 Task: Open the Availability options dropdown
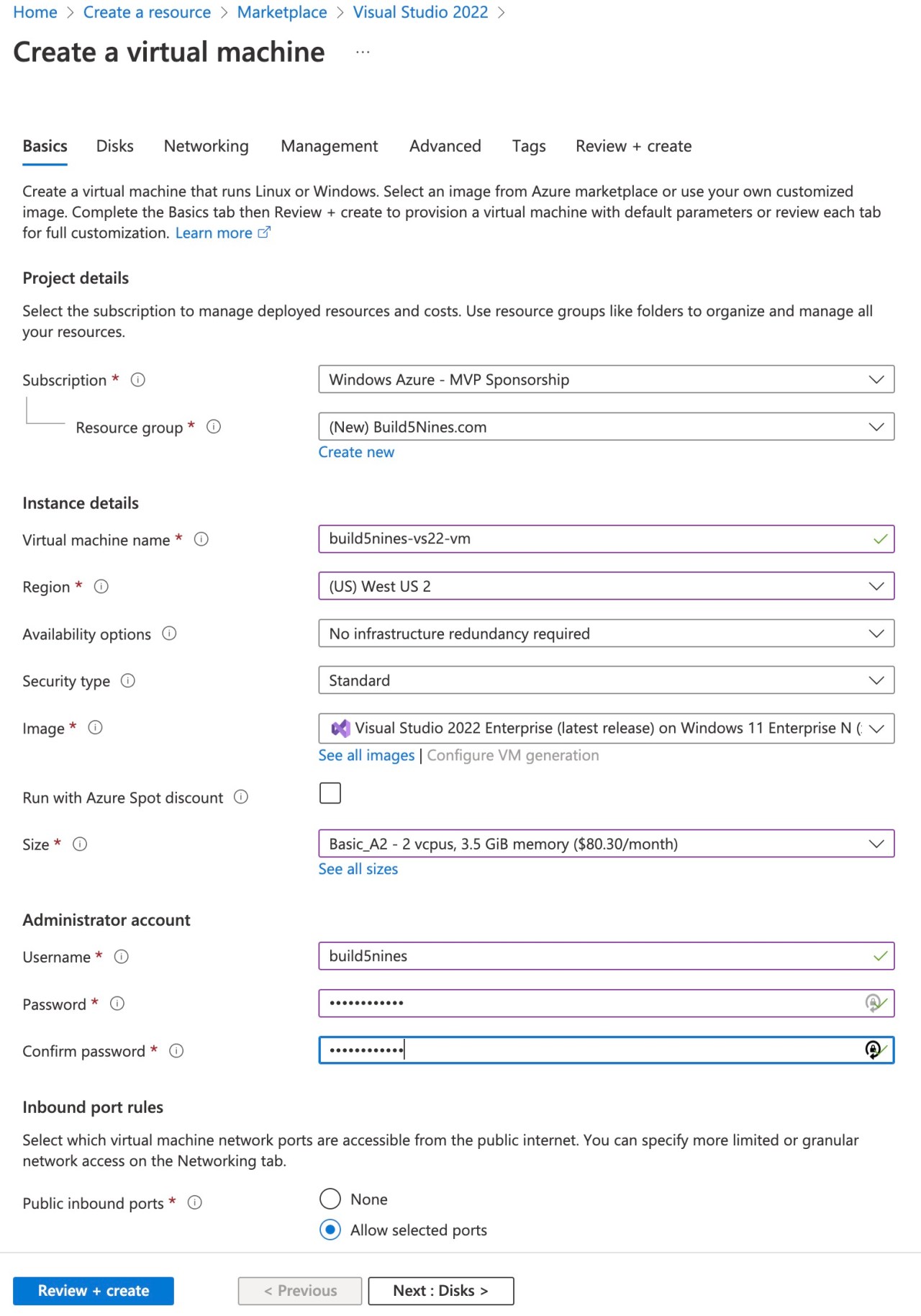(875, 634)
